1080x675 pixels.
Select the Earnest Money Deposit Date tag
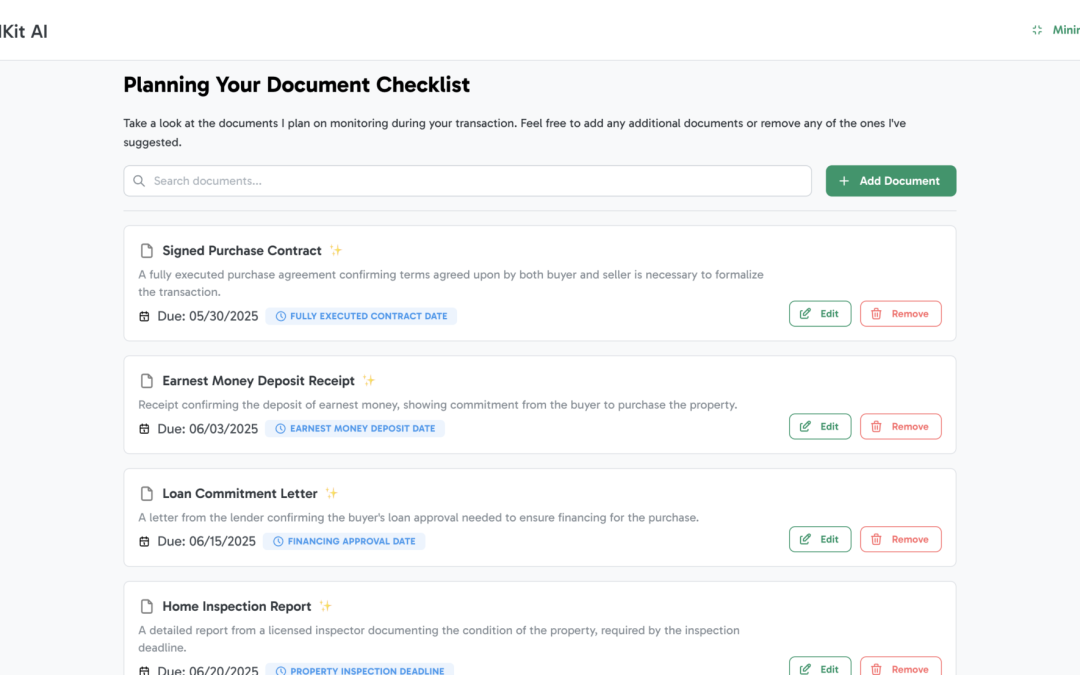pyautogui.click(x=355, y=429)
